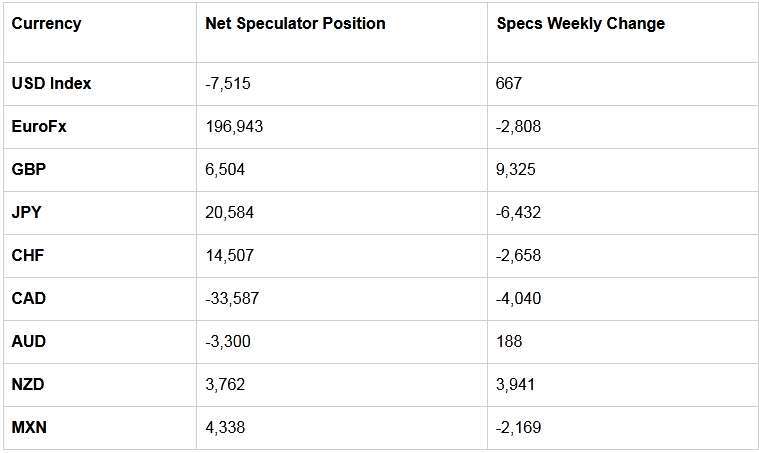Screen dimensions: 759x453
Task: Click the CHF currency cell
Action: click(x=28, y=256)
